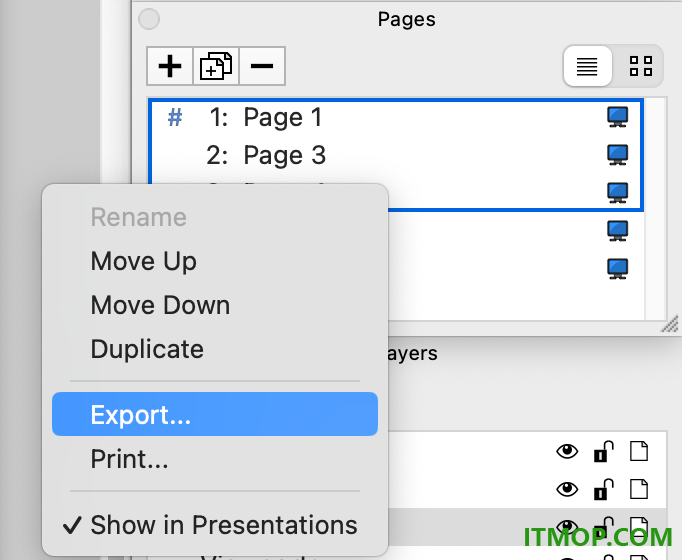
Task: Switch Pages panel to grid thumbnail view
Action: pos(641,66)
